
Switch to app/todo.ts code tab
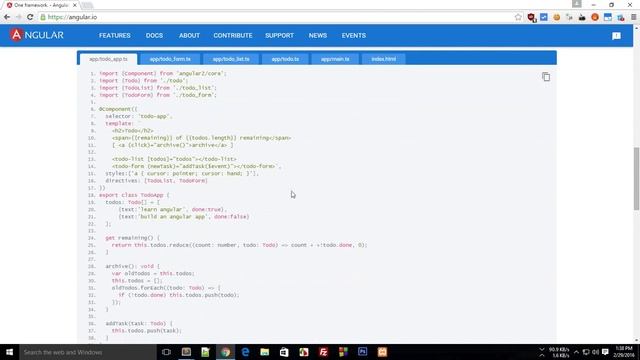tap(285, 59)
